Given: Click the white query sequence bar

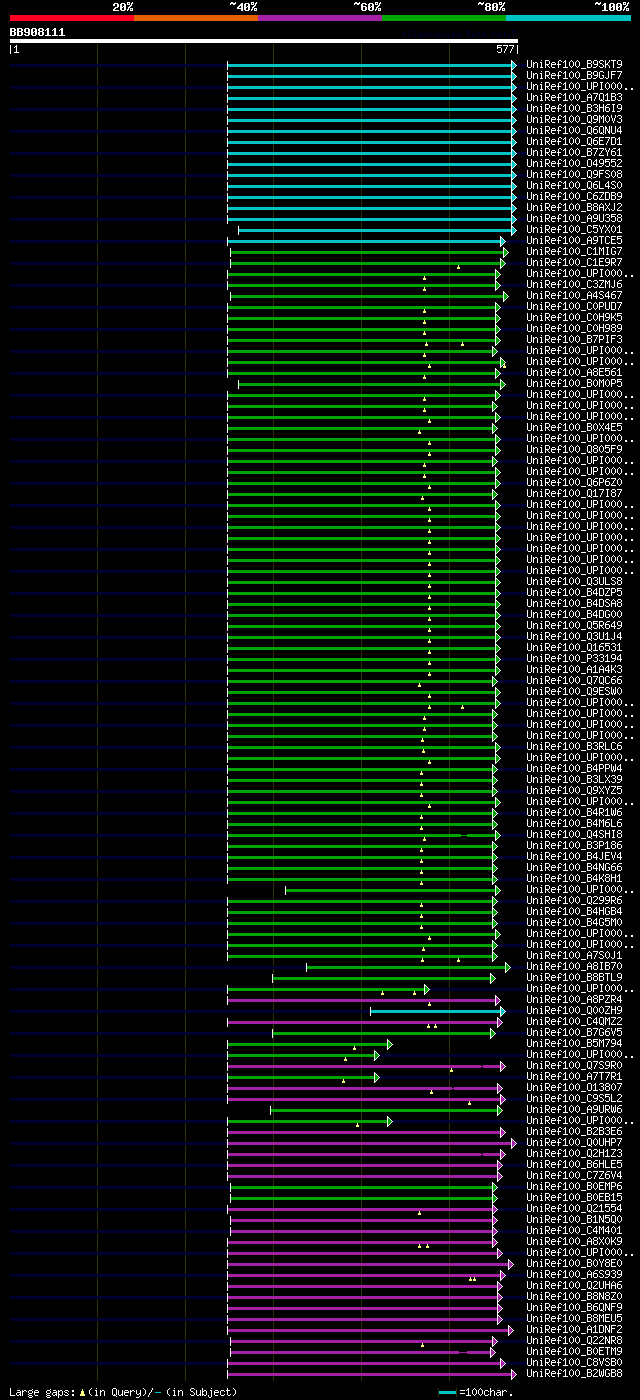Looking at the screenshot, I should [264, 41].
